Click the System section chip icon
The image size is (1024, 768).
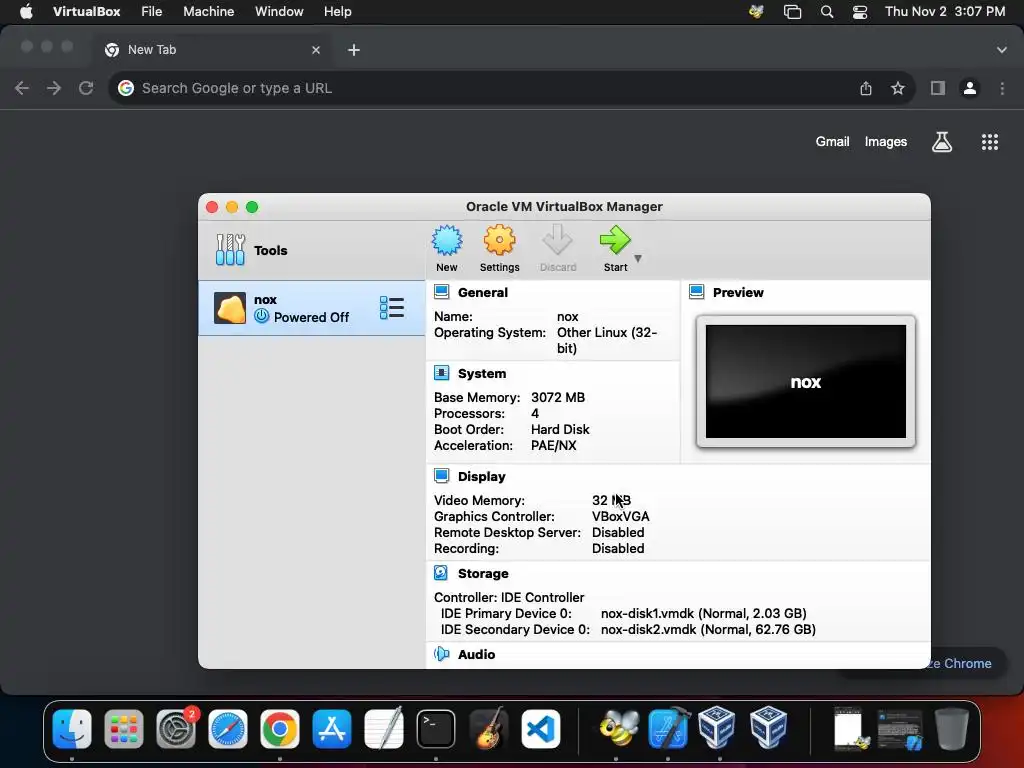coord(441,373)
